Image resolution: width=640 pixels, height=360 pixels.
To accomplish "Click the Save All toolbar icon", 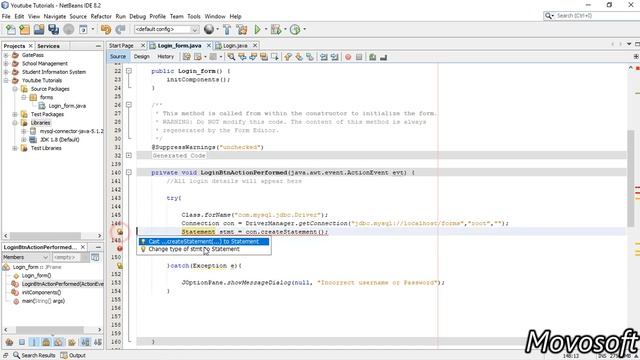I will (53, 29).
